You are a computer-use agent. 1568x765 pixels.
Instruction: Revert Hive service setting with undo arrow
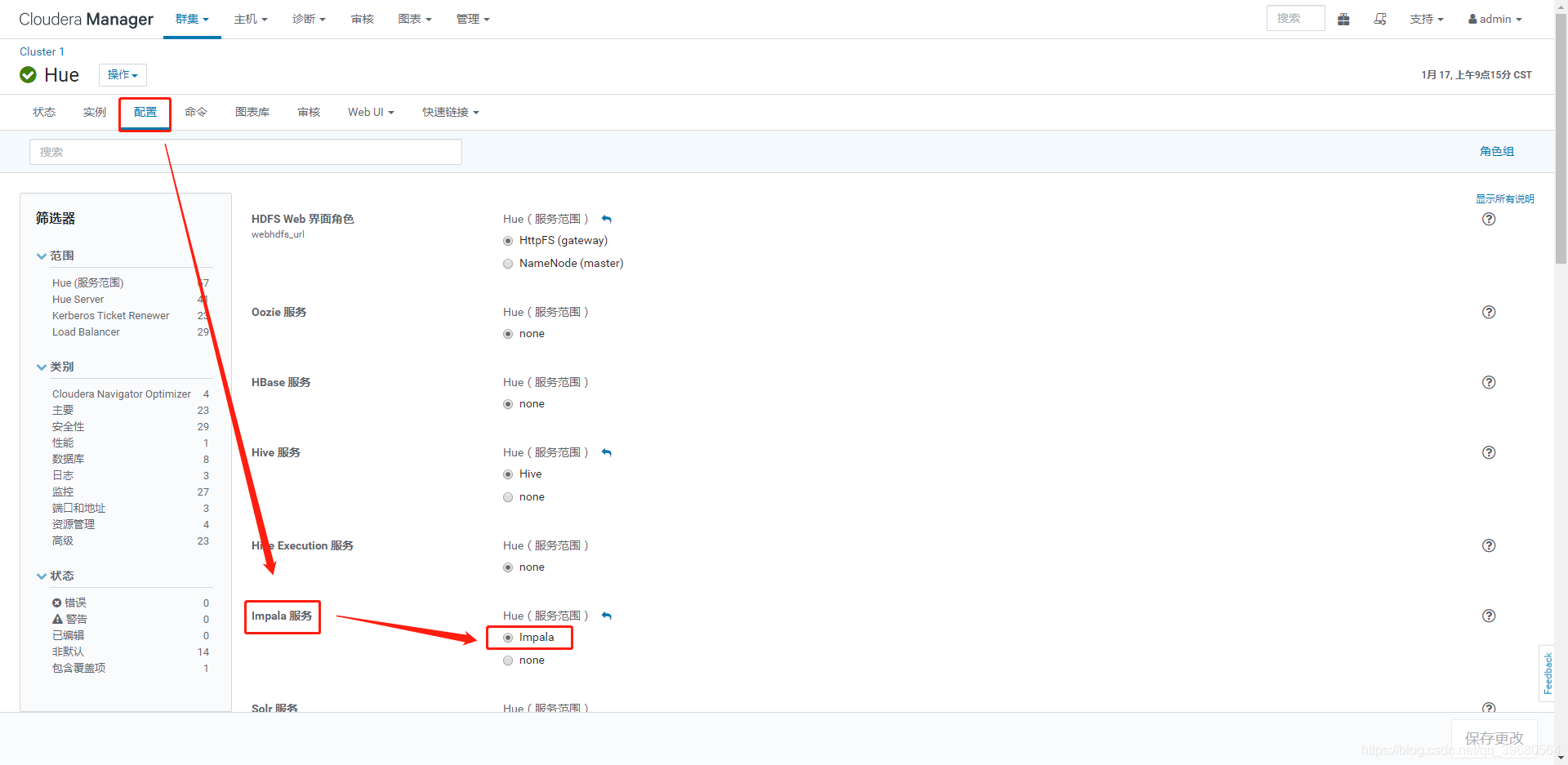(x=607, y=452)
